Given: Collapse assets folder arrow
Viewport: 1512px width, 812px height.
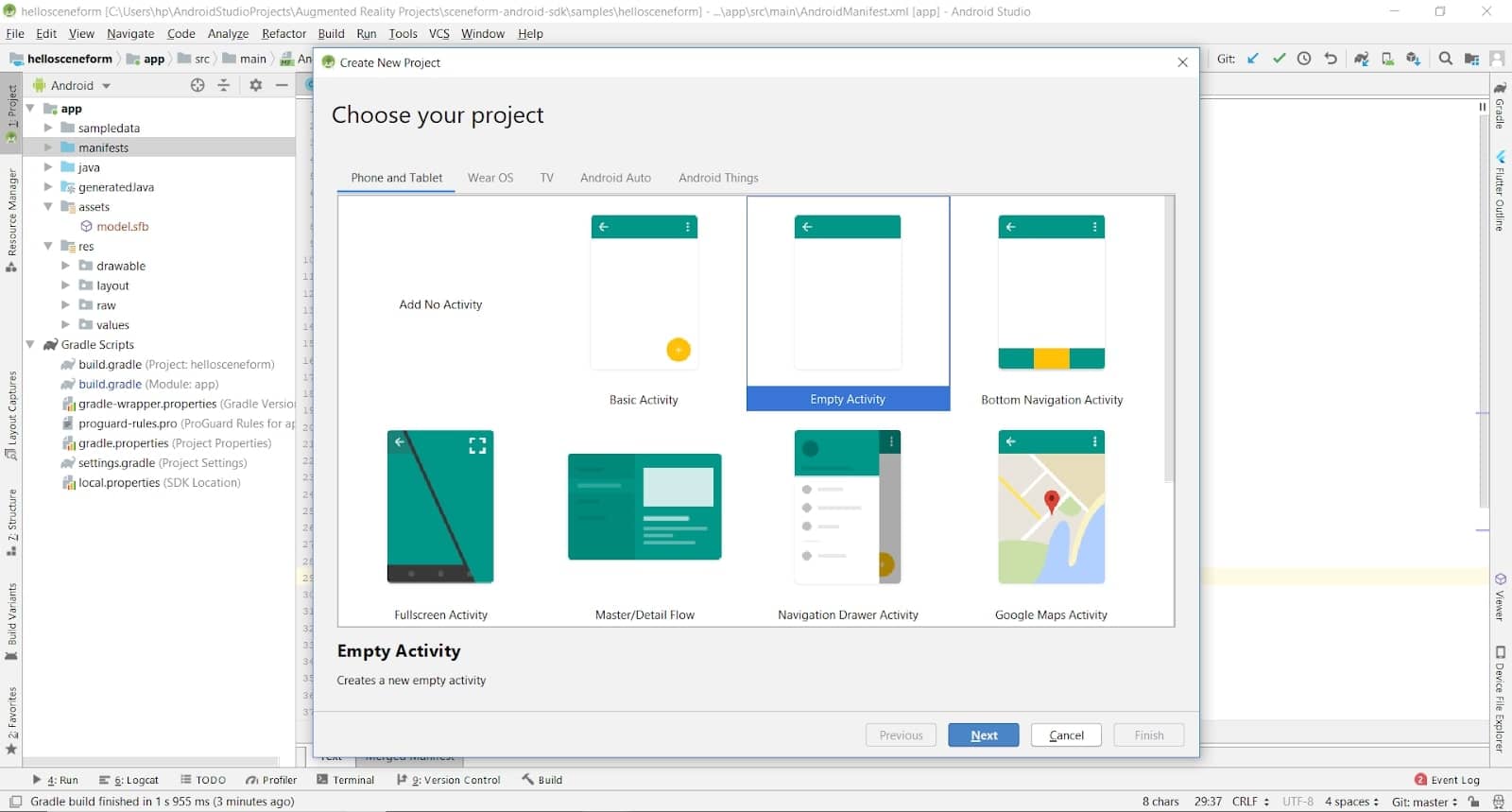Looking at the screenshot, I should [48, 207].
